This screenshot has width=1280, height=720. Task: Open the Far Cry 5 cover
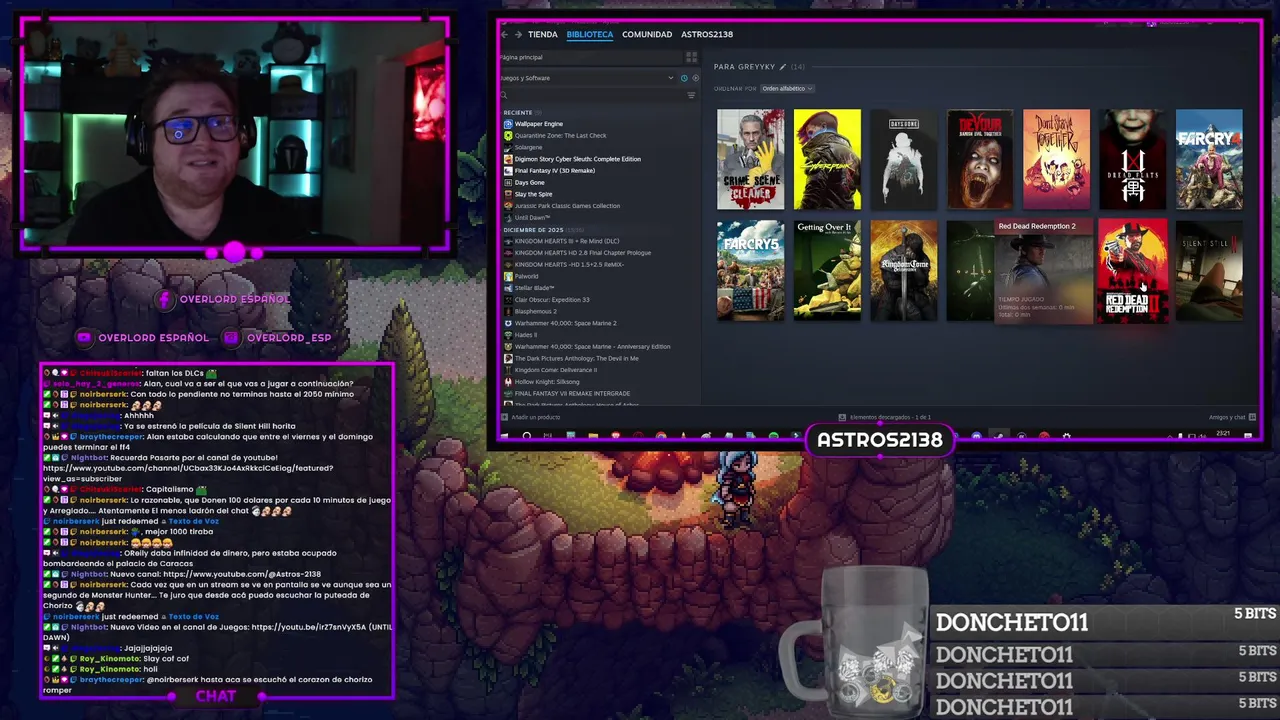tap(750, 270)
